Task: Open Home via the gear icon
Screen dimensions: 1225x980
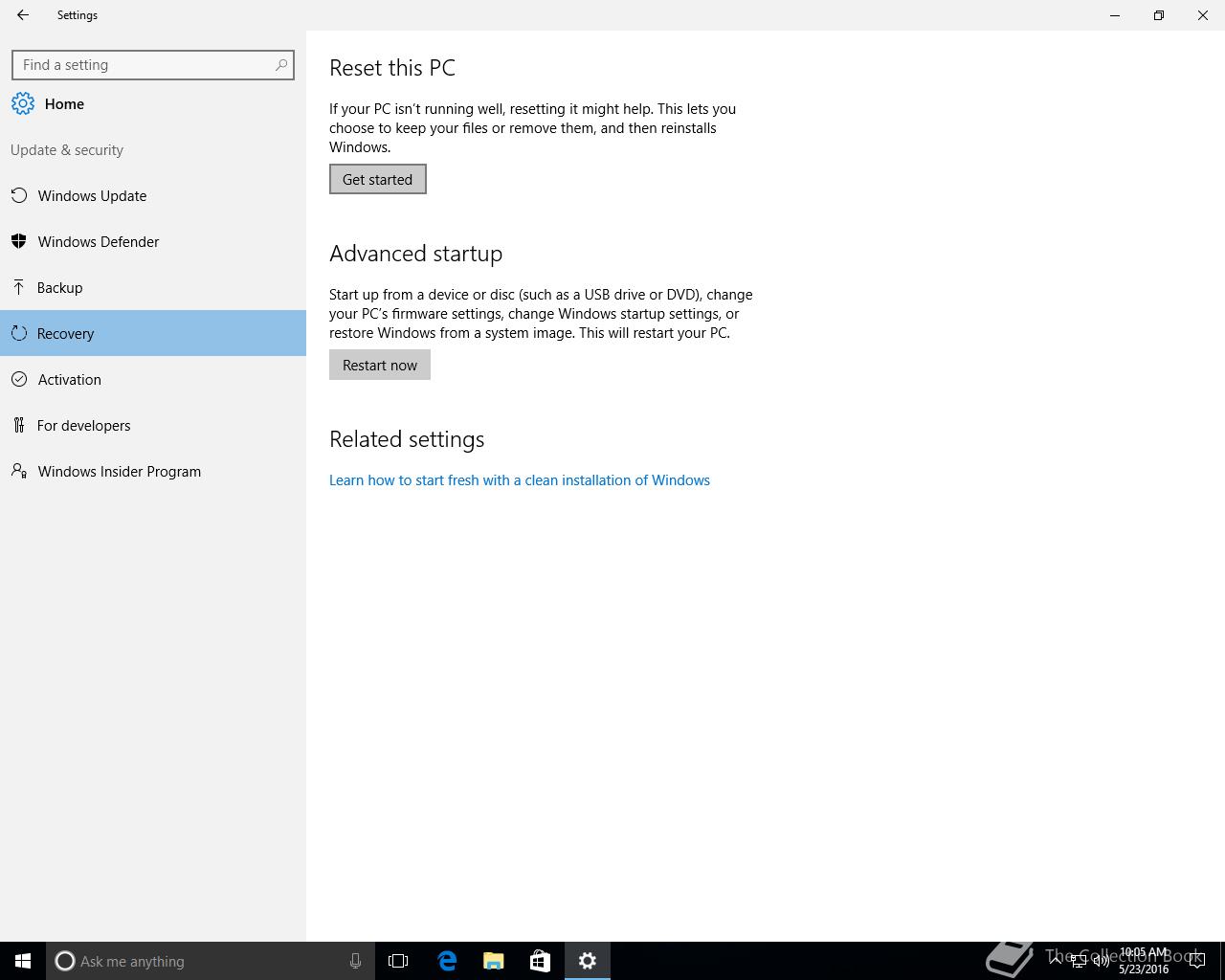Action: (x=23, y=104)
